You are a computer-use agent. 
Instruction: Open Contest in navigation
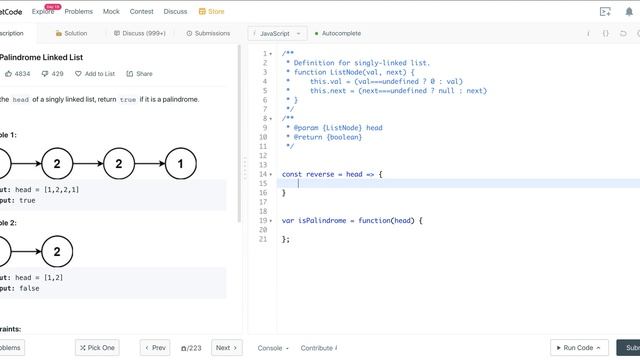(x=141, y=11)
